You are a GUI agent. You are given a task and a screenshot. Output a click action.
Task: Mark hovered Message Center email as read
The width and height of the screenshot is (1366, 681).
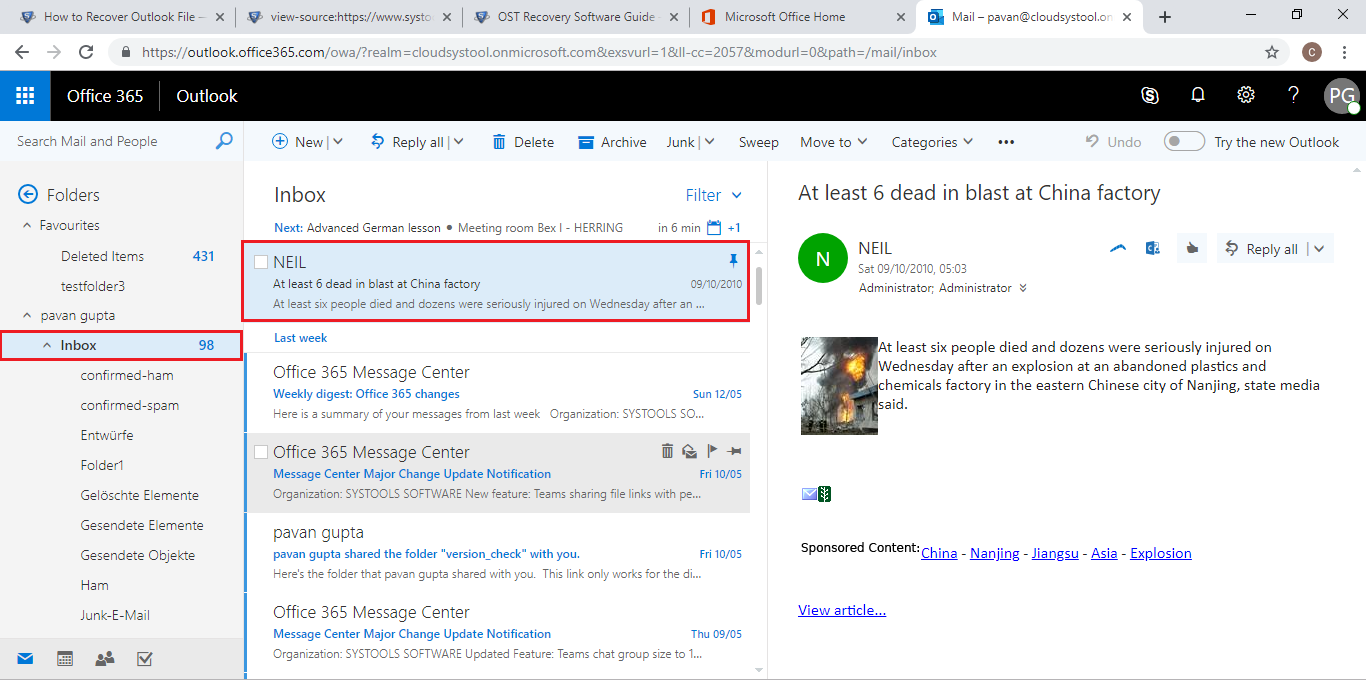pos(689,451)
